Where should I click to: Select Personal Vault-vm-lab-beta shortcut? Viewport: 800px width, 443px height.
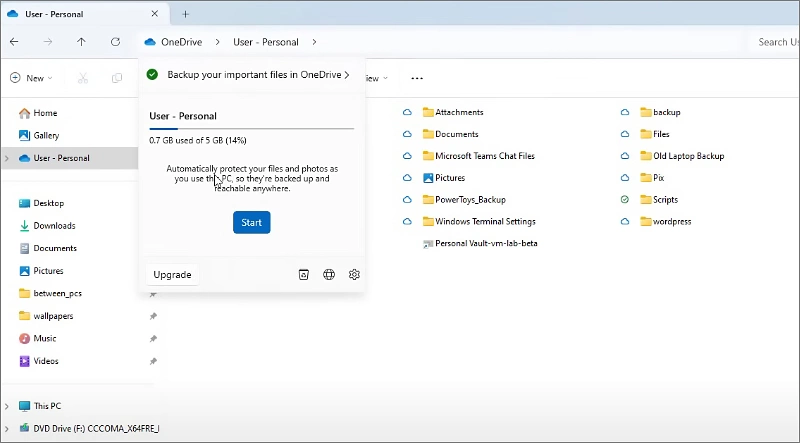(x=480, y=244)
